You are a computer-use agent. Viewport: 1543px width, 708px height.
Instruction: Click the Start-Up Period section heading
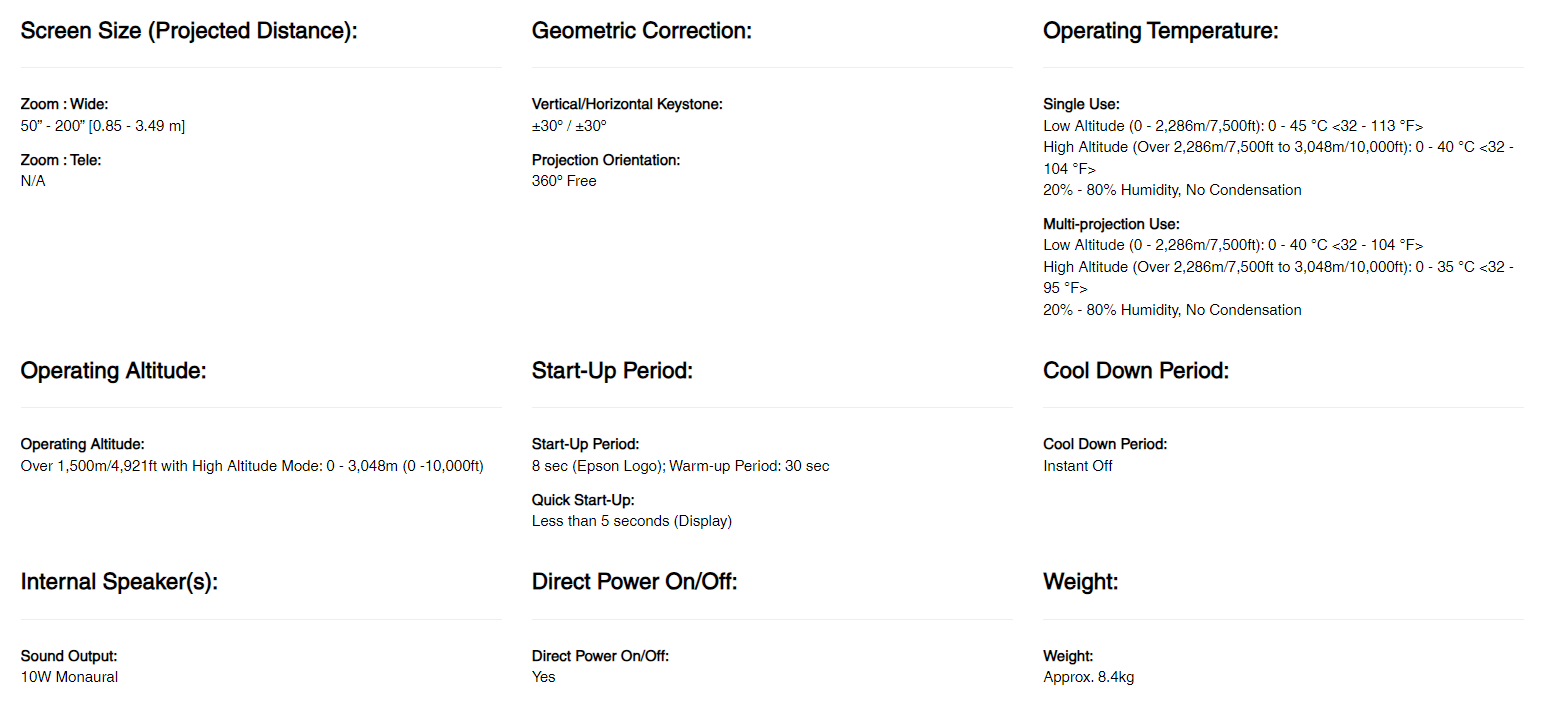coord(612,371)
